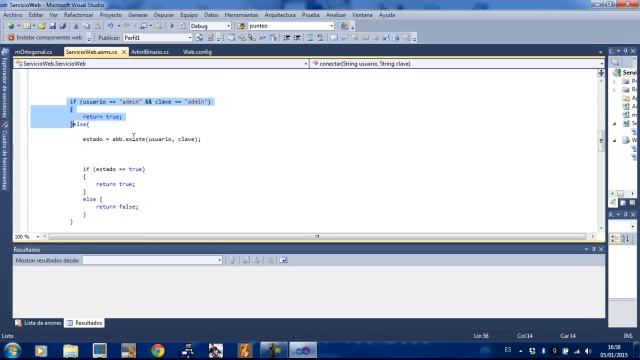Click the Comment selected lines icon
The image size is (640, 360).
310,38
